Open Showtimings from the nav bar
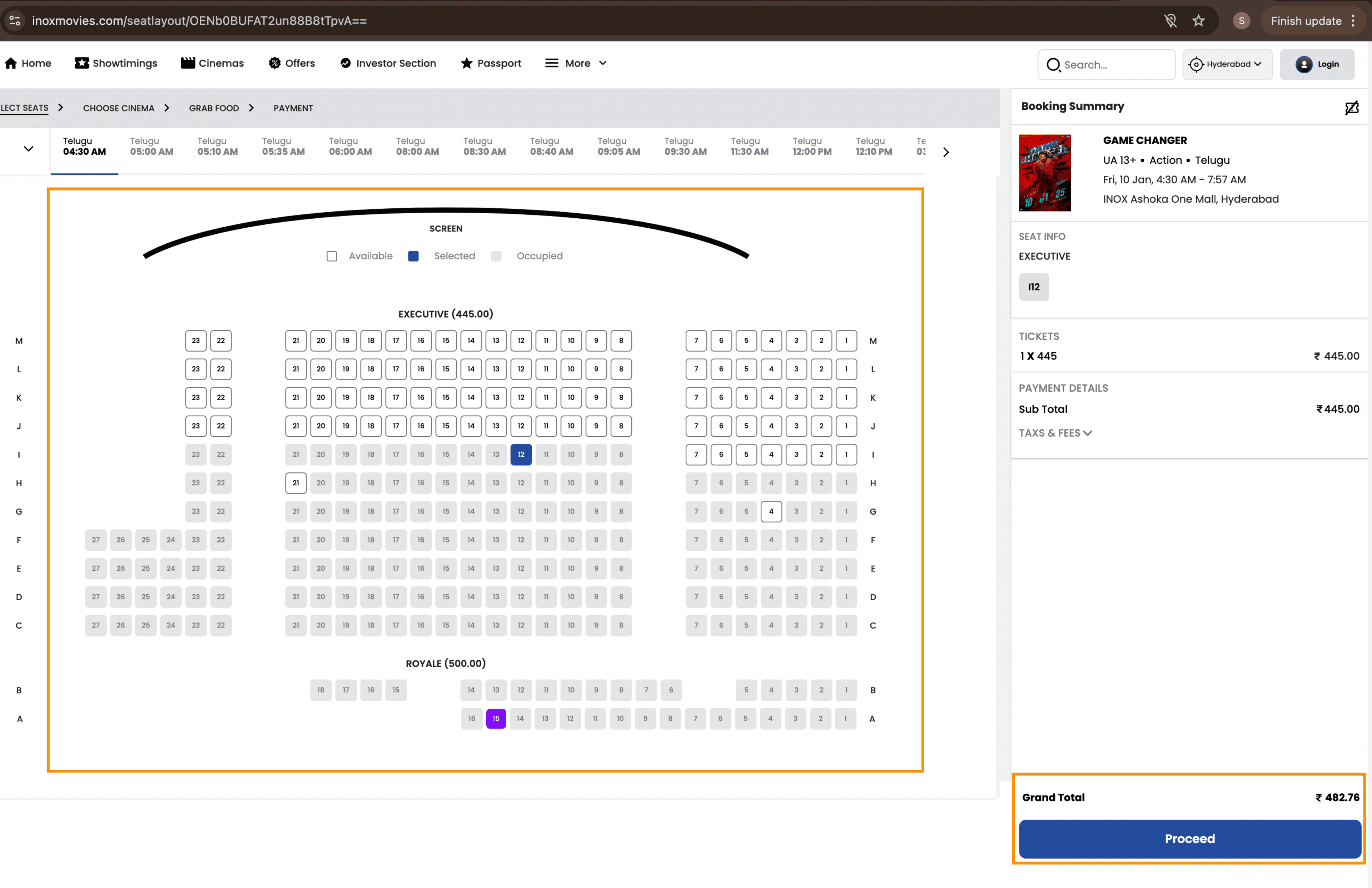1372x888 pixels. click(x=116, y=63)
